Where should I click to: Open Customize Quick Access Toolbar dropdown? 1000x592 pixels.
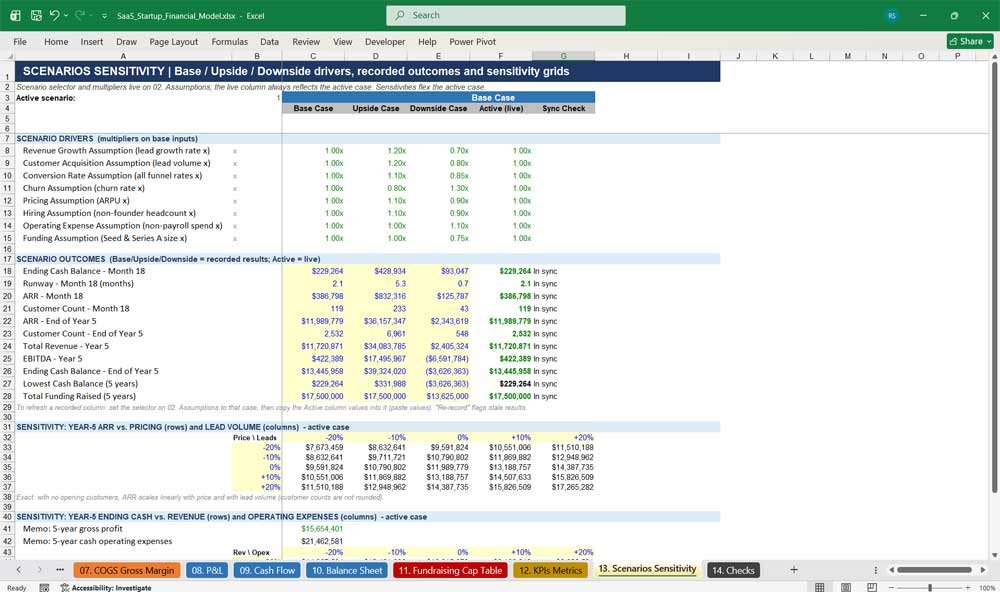coord(104,16)
